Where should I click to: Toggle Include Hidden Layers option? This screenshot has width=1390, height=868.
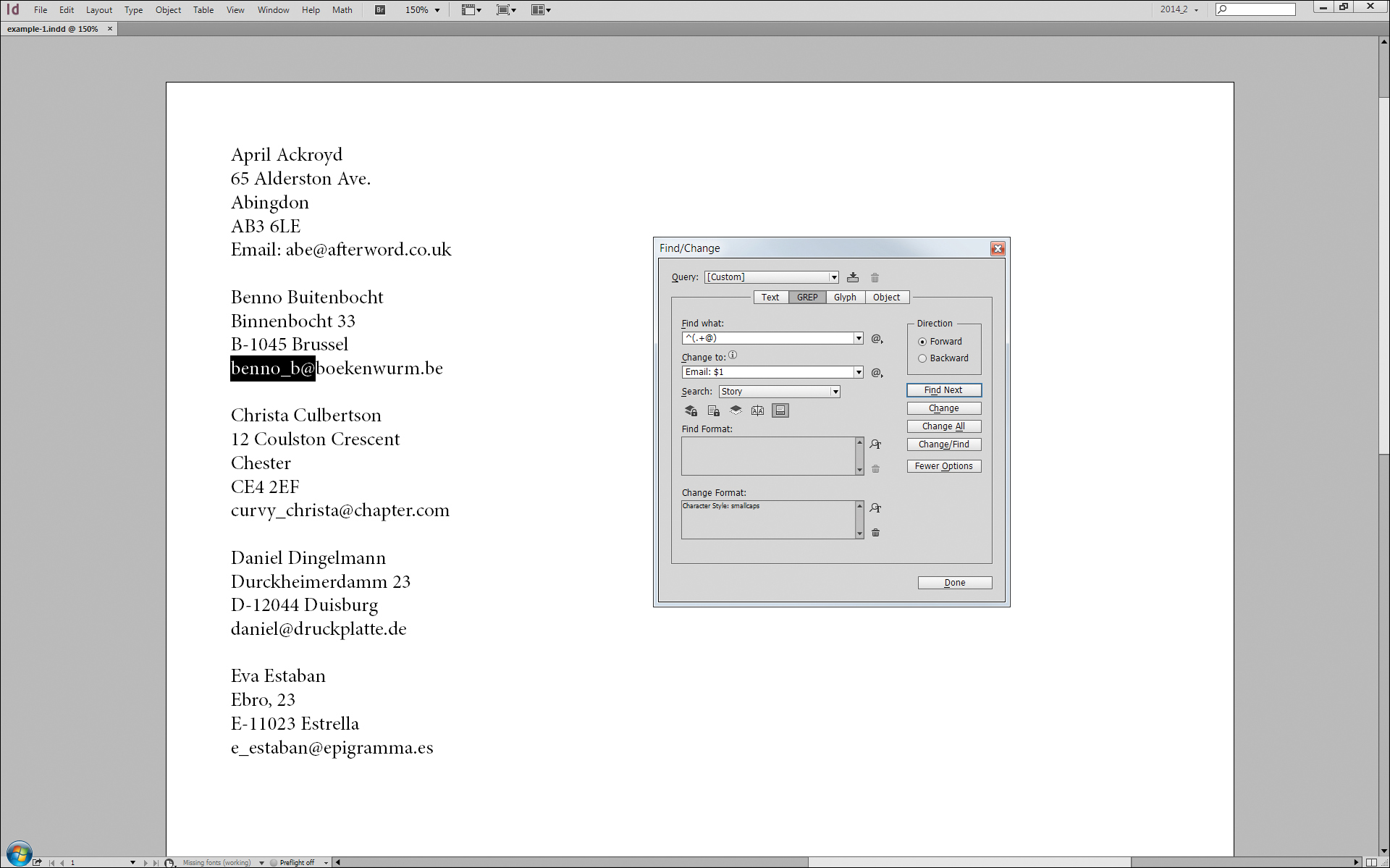click(736, 410)
